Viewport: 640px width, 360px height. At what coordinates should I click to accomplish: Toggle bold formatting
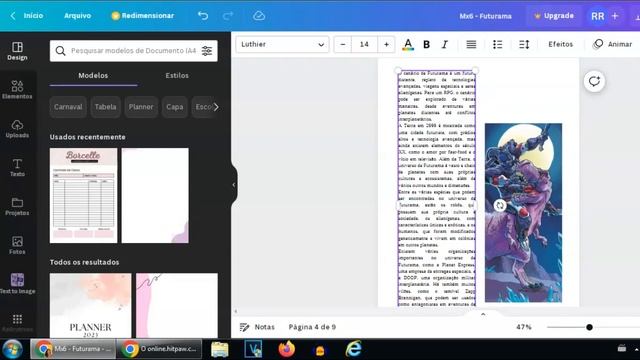[x=427, y=44]
